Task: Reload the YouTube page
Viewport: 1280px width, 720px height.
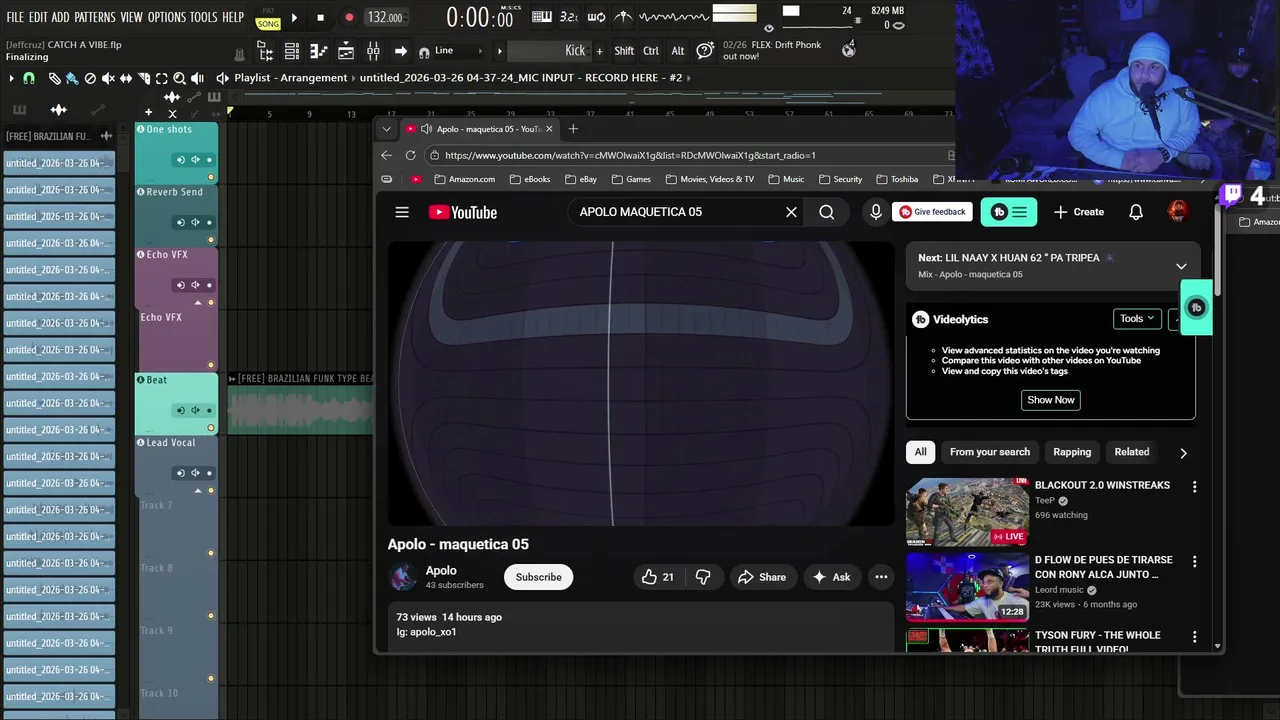Action: [x=410, y=155]
